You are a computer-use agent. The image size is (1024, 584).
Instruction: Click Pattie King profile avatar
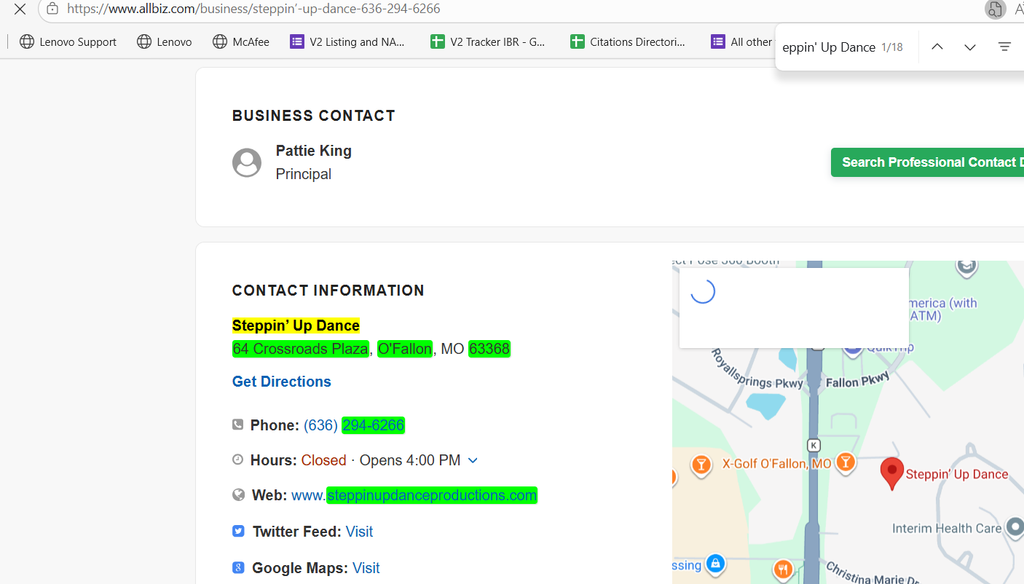coord(247,163)
